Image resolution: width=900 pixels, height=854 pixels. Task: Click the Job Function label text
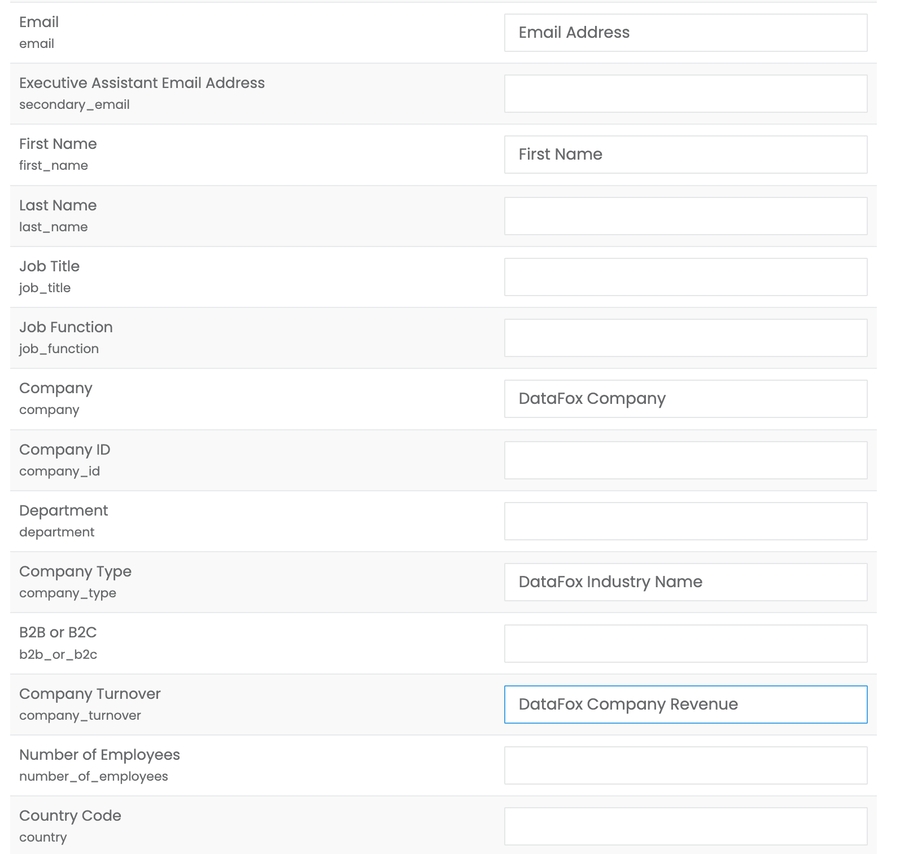66,327
